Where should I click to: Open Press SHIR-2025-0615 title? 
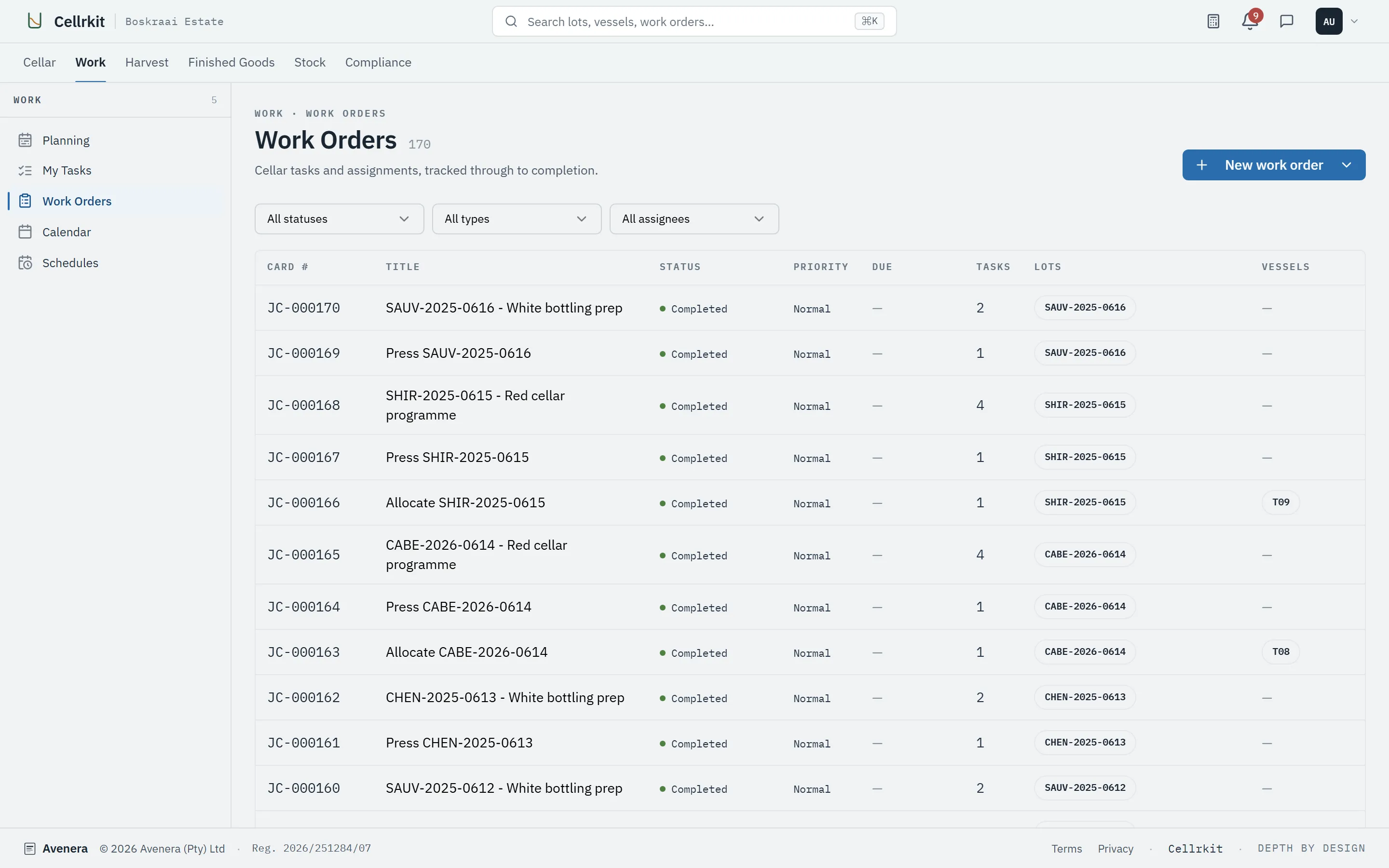[457, 457]
